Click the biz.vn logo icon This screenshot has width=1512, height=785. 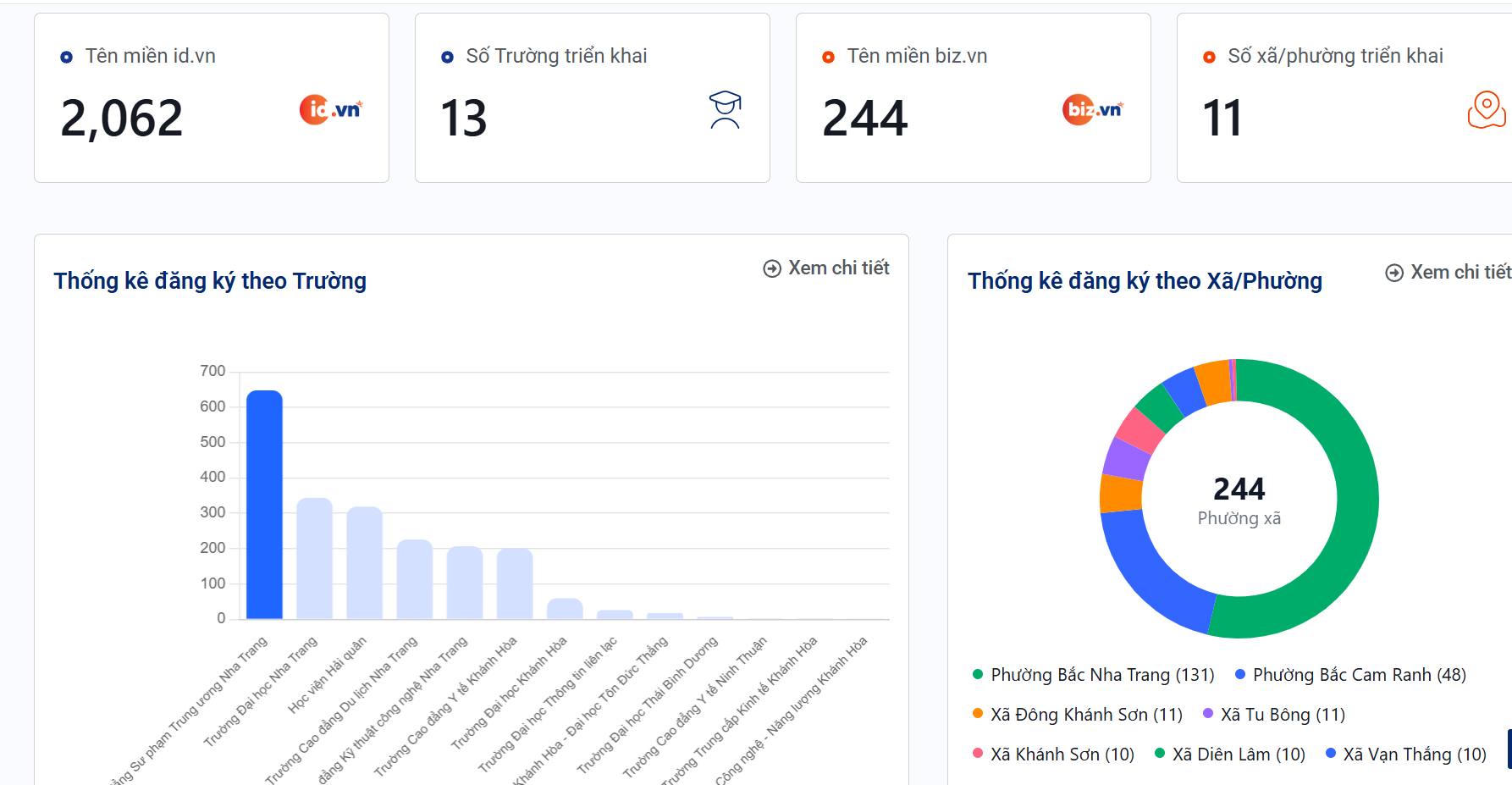[1092, 110]
